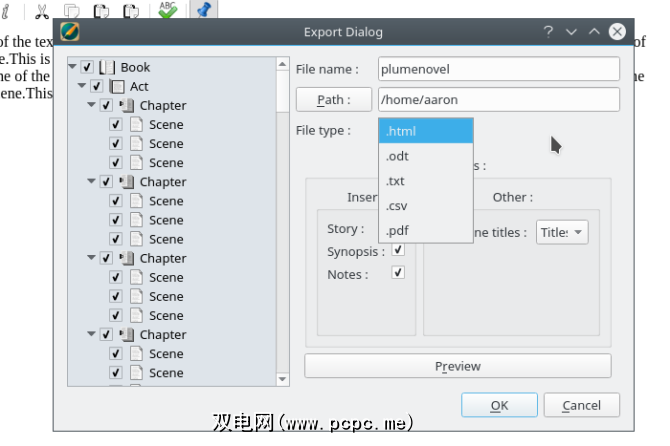Click the tree scrollbar up arrow
The image size is (670, 446).
282,65
